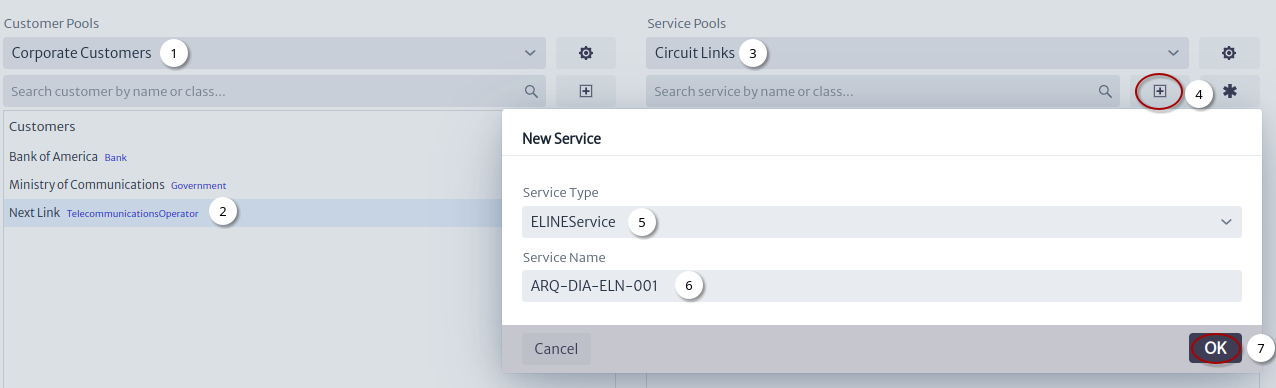Confirm new service with OK
Image resolution: width=1276 pixels, height=388 pixels.
pos(1215,348)
